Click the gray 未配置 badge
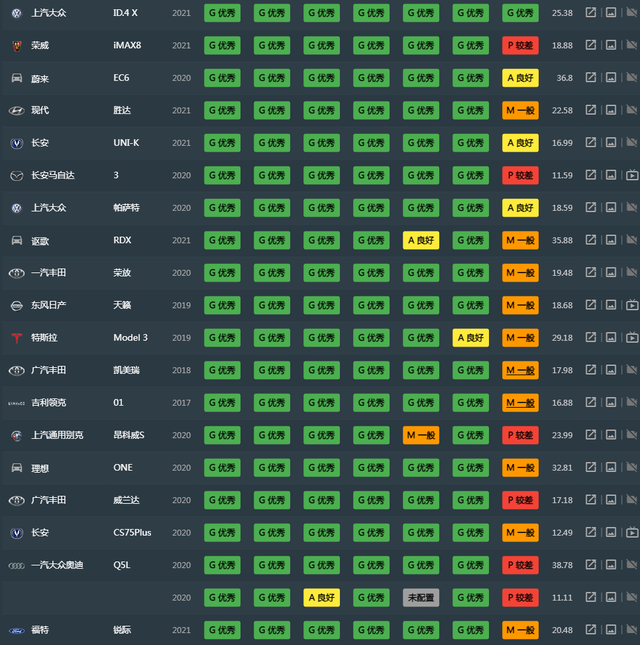The image size is (640, 645). [421, 598]
